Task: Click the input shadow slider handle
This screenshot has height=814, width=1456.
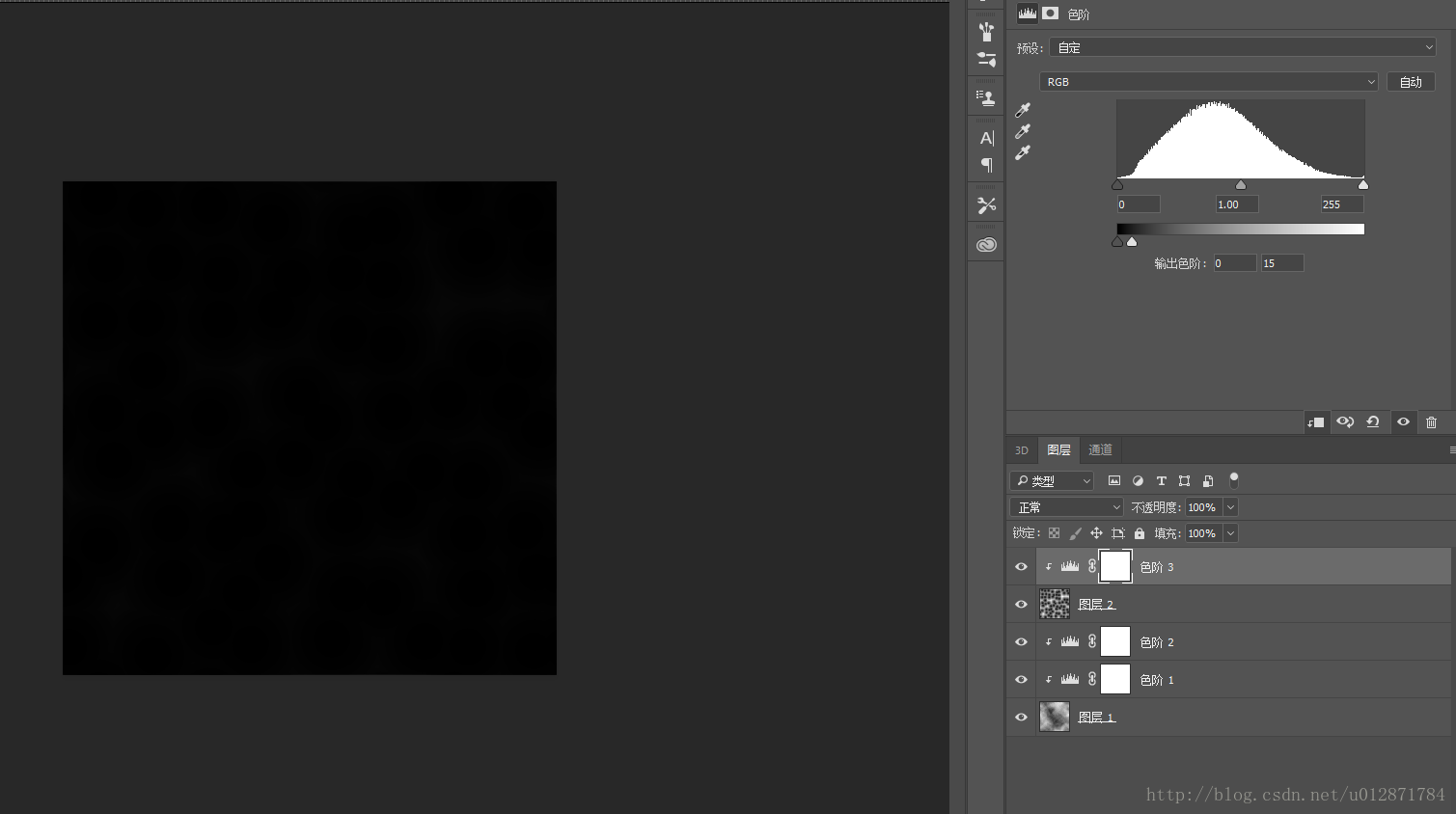Action: coord(1117,185)
